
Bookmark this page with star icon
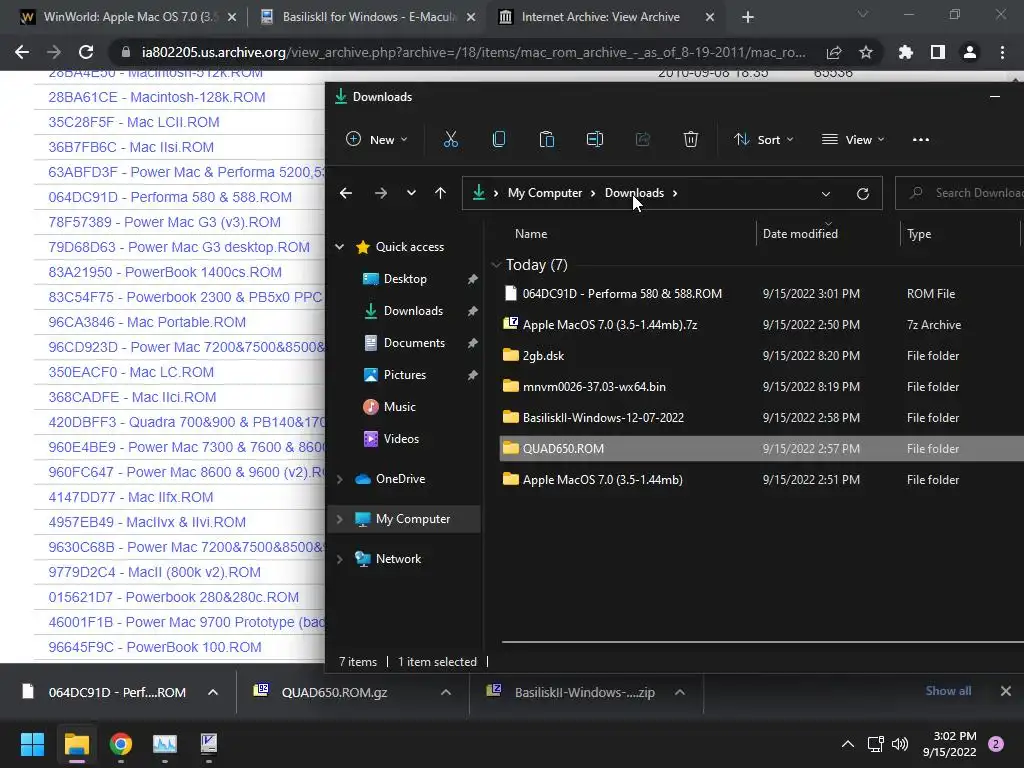click(x=866, y=52)
